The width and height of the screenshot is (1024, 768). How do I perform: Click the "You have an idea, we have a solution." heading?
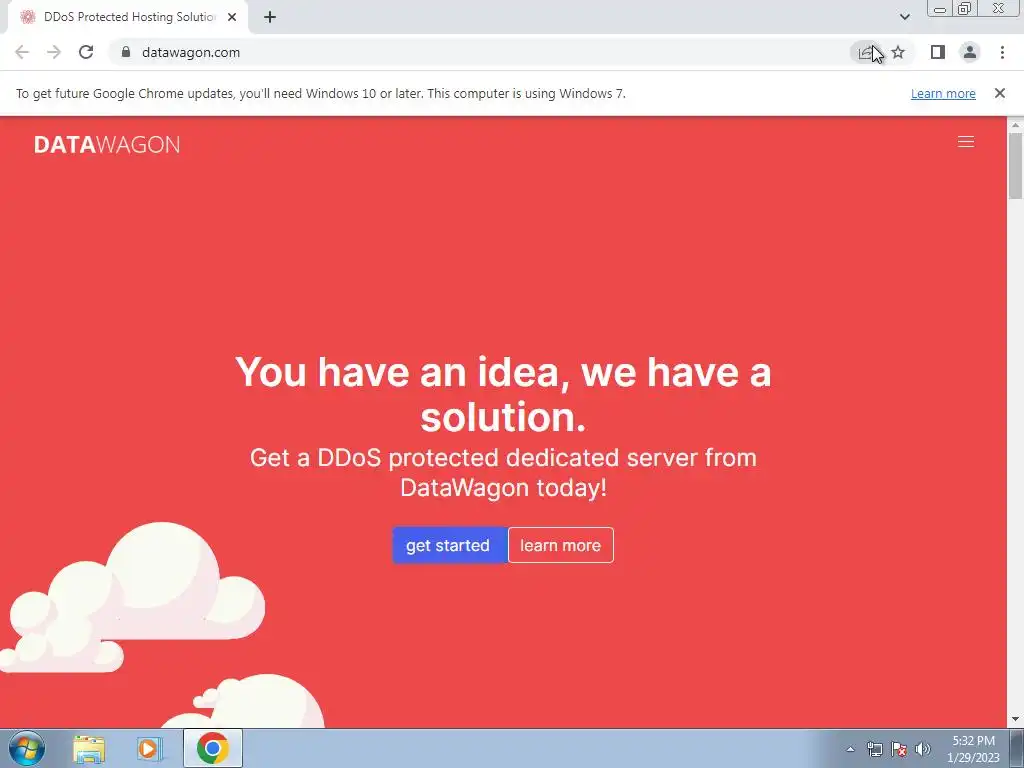[x=503, y=394]
